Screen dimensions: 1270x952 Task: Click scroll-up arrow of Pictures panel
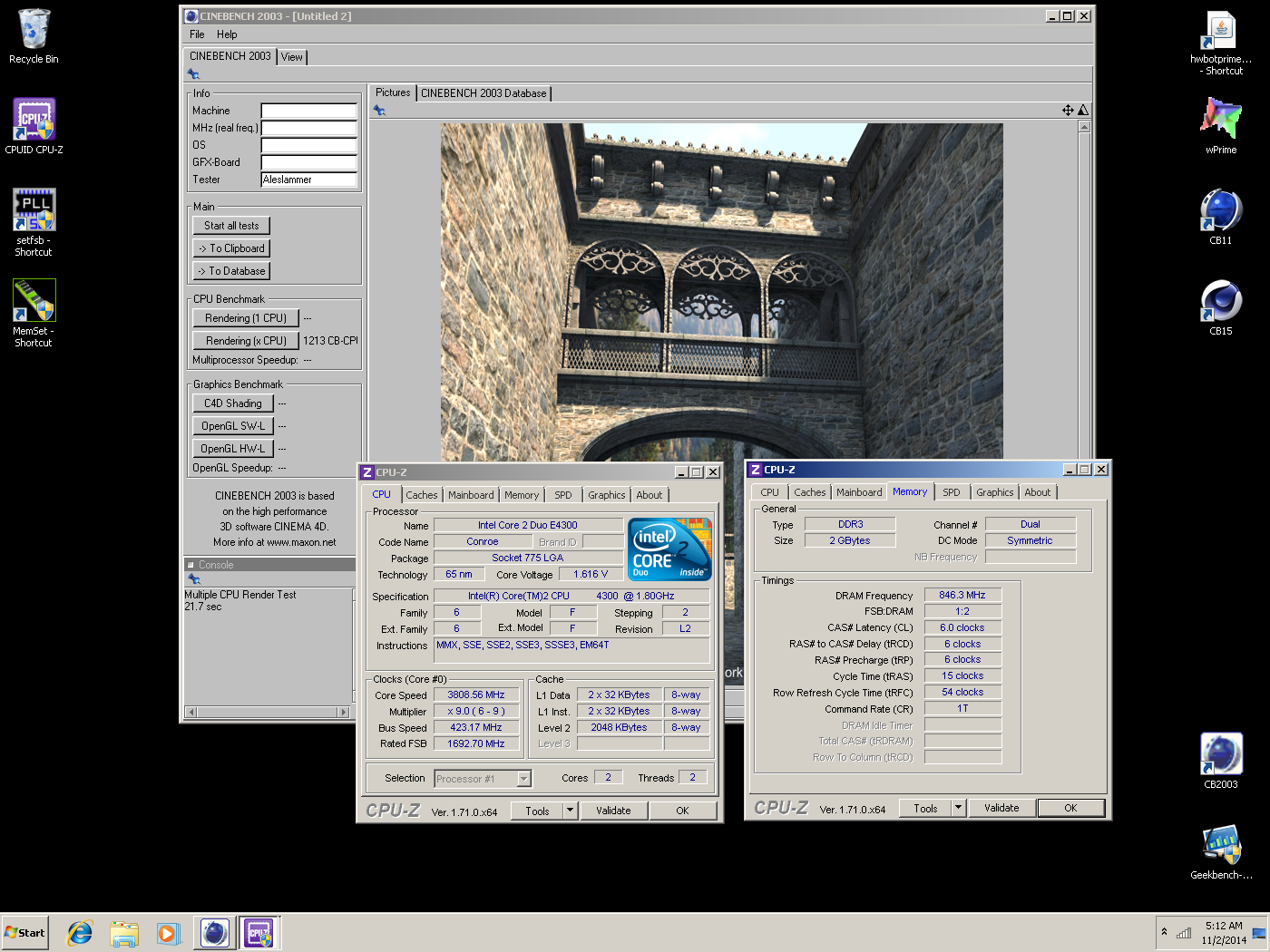(1084, 127)
